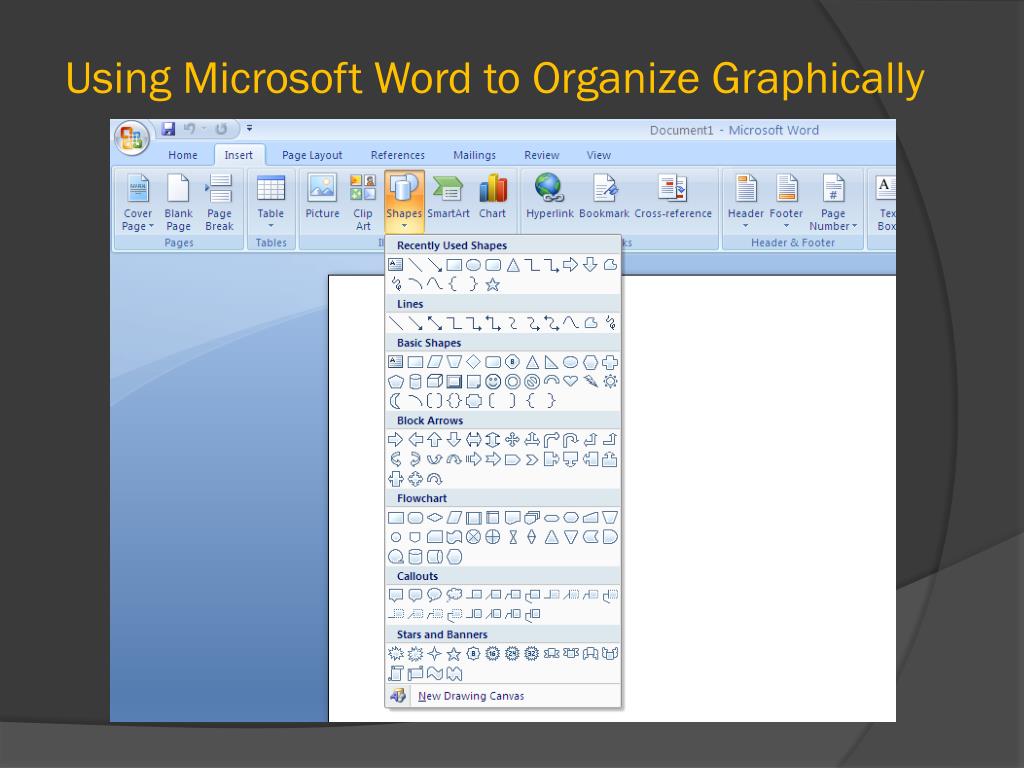Pick the Smiley Face in Basic Shapes
This screenshot has width=1024, height=768.
tap(493, 381)
